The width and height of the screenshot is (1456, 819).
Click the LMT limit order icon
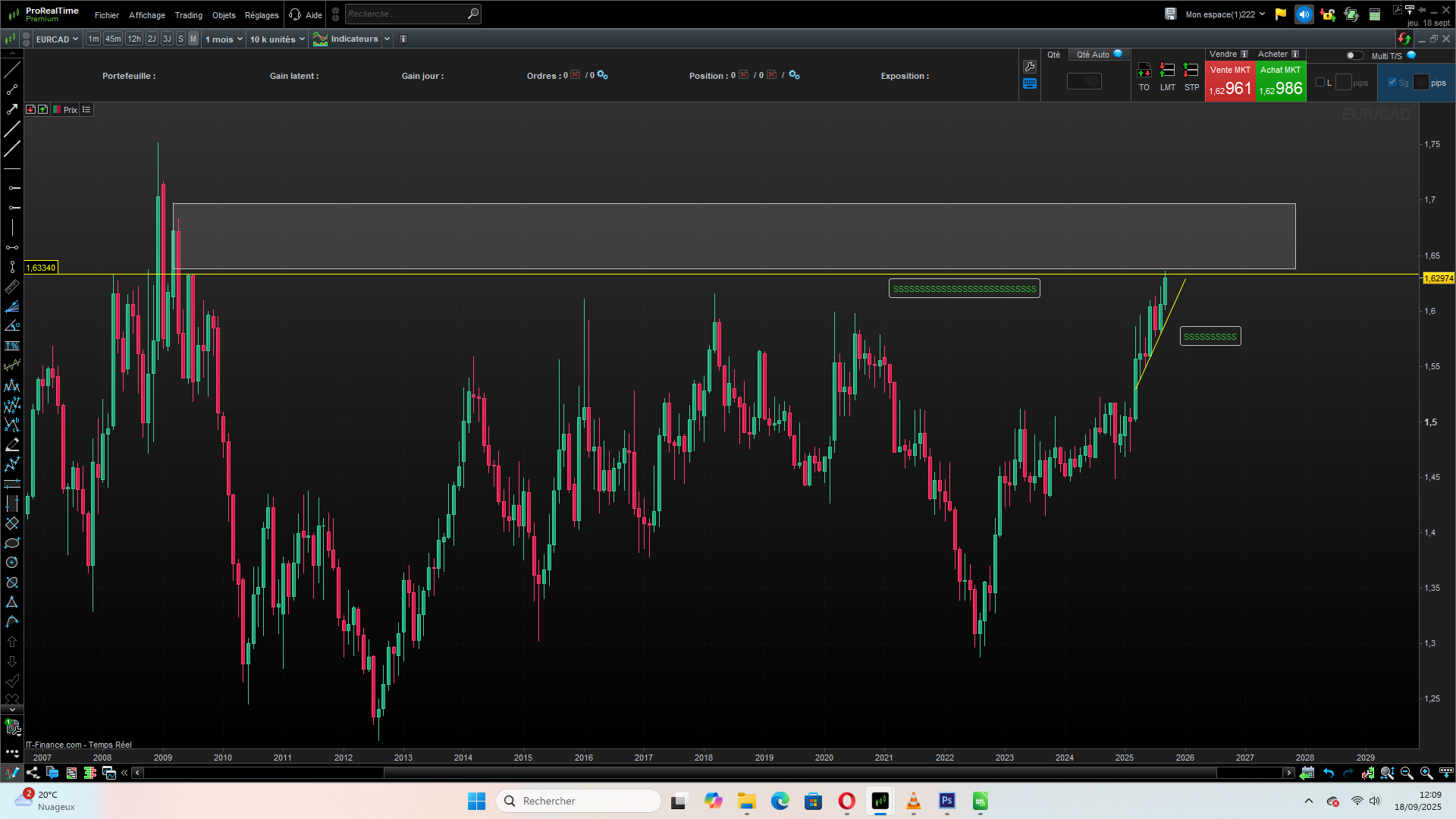coord(1167,71)
